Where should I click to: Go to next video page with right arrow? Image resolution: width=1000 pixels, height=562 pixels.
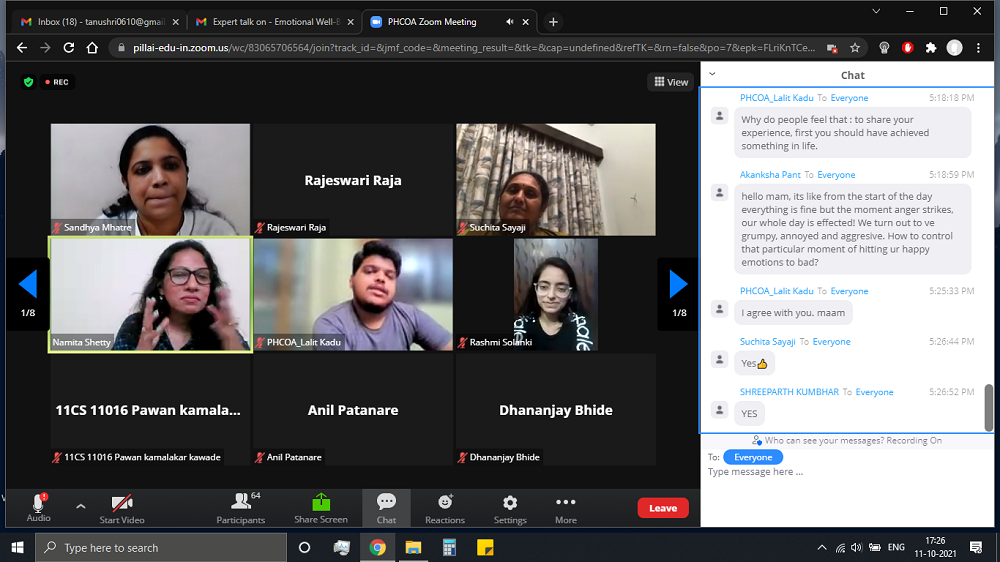coord(678,285)
